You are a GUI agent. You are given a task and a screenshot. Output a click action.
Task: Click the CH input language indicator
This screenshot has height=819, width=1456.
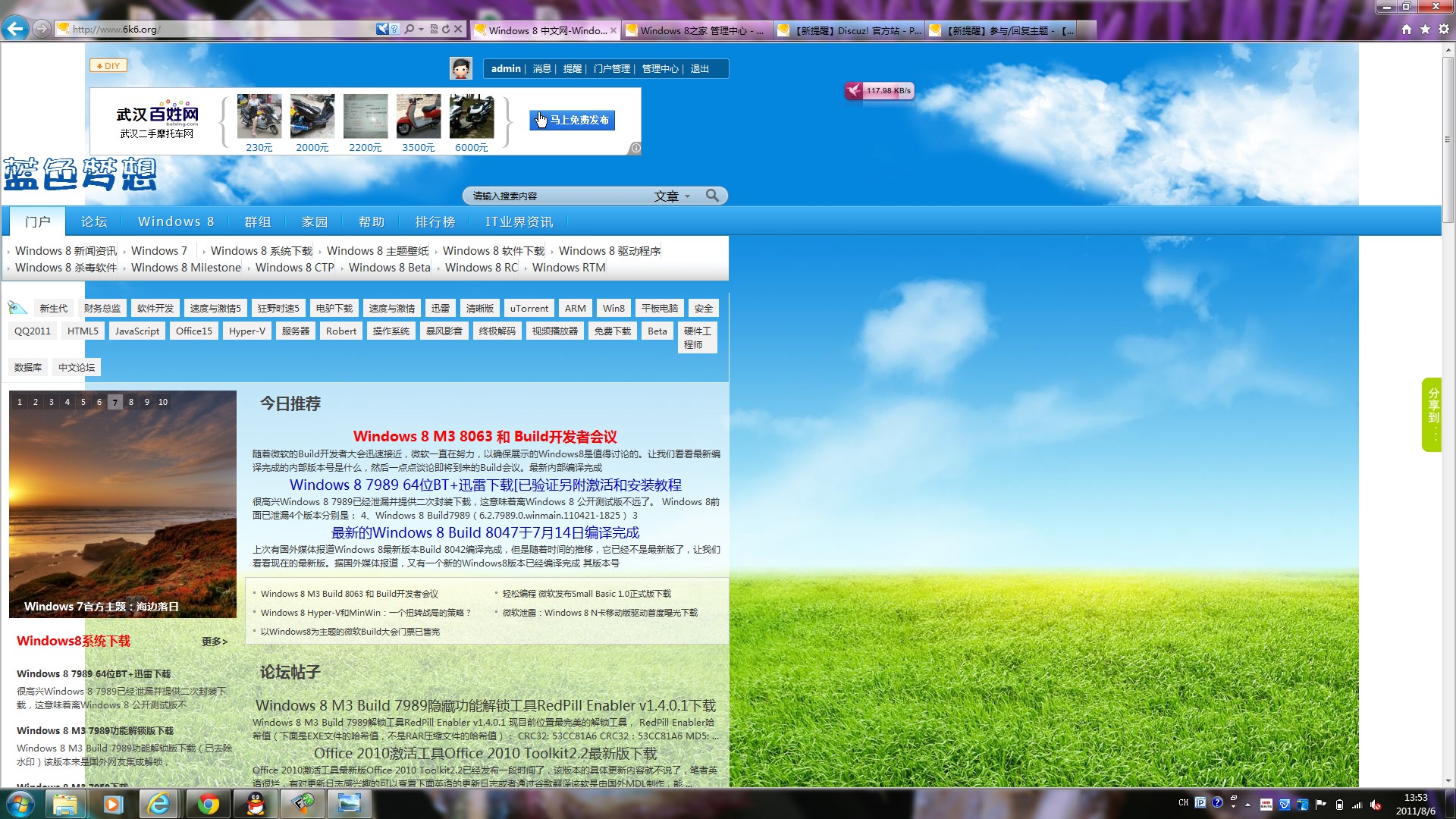tap(1183, 802)
